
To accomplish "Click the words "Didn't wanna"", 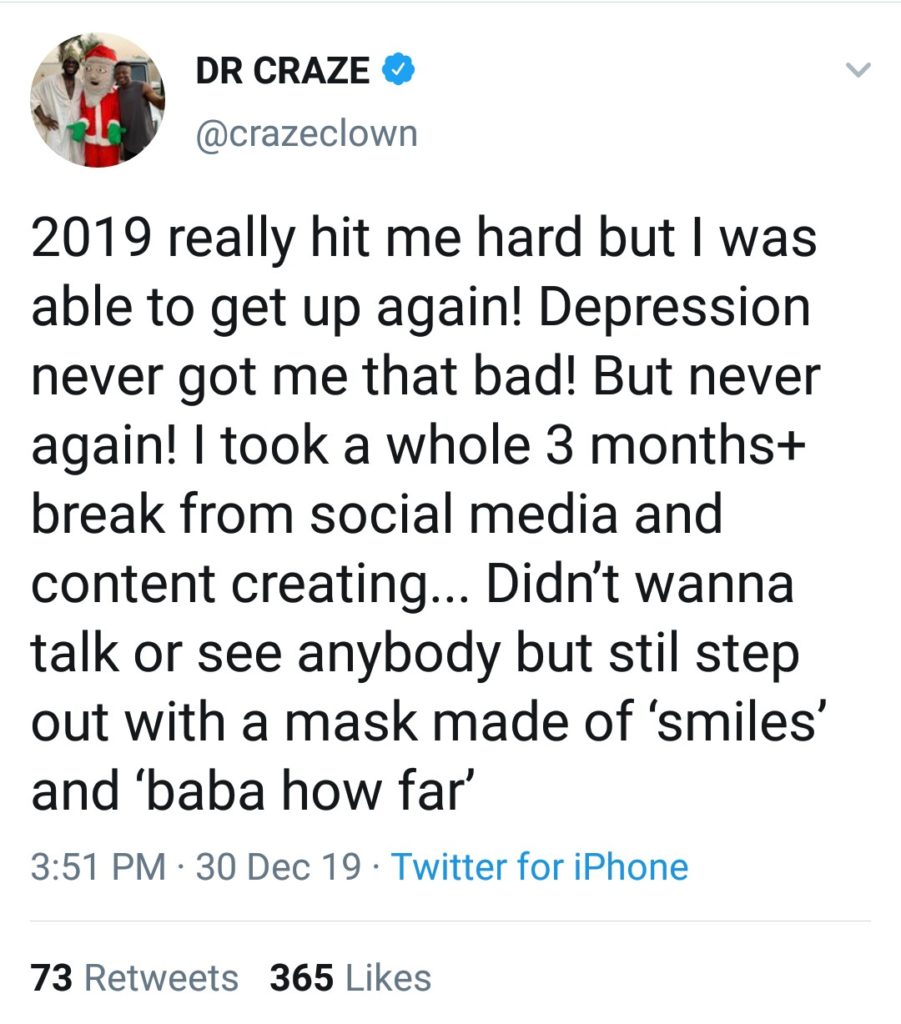I will pyautogui.click(x=640, y=585).
